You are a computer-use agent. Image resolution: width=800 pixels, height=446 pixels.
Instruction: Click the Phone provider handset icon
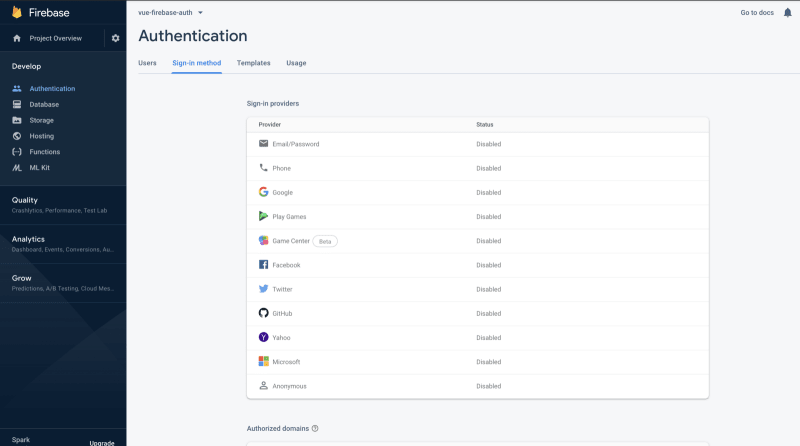click(x=263, y=167)
